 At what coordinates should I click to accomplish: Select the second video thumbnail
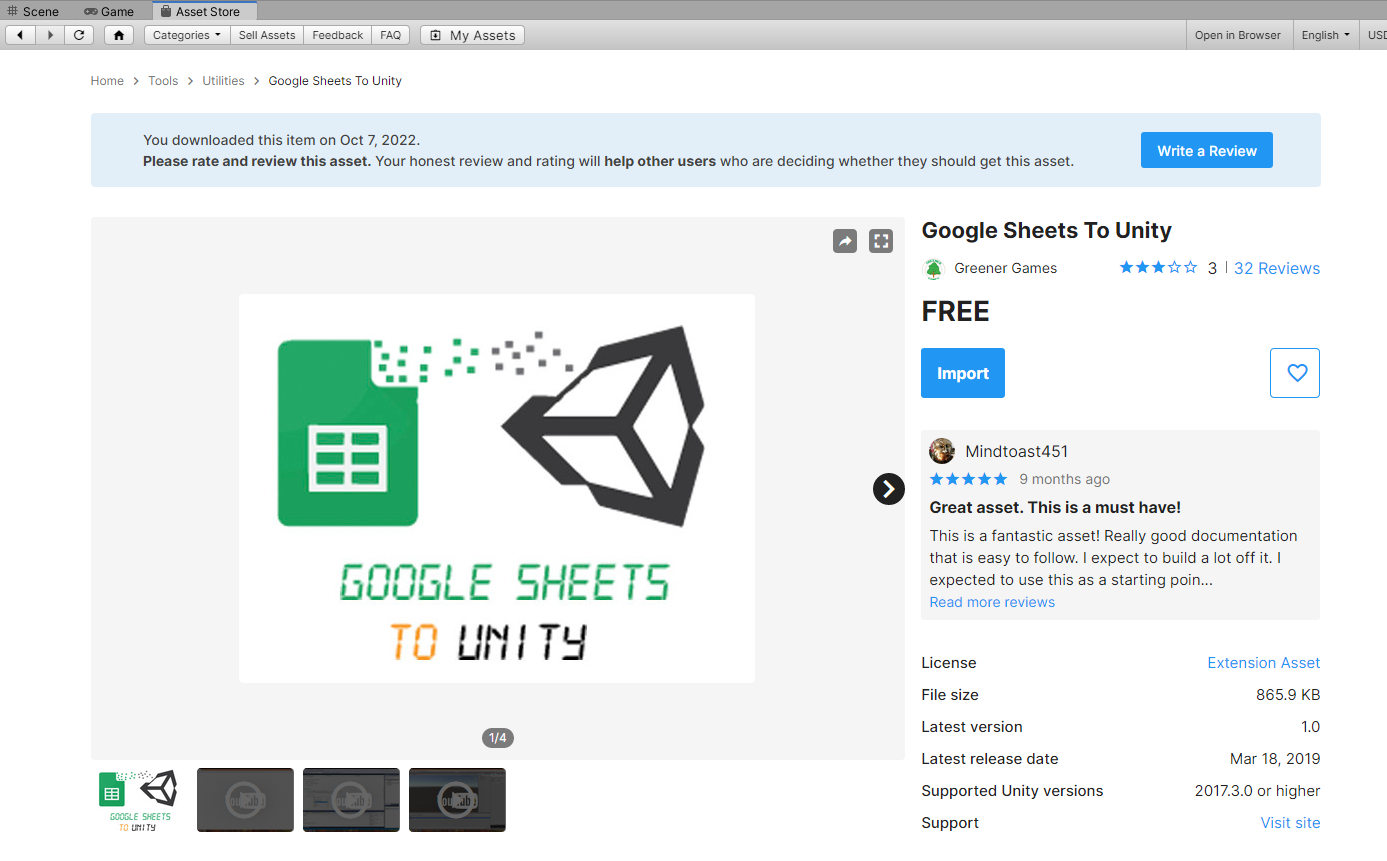point(245,800)
